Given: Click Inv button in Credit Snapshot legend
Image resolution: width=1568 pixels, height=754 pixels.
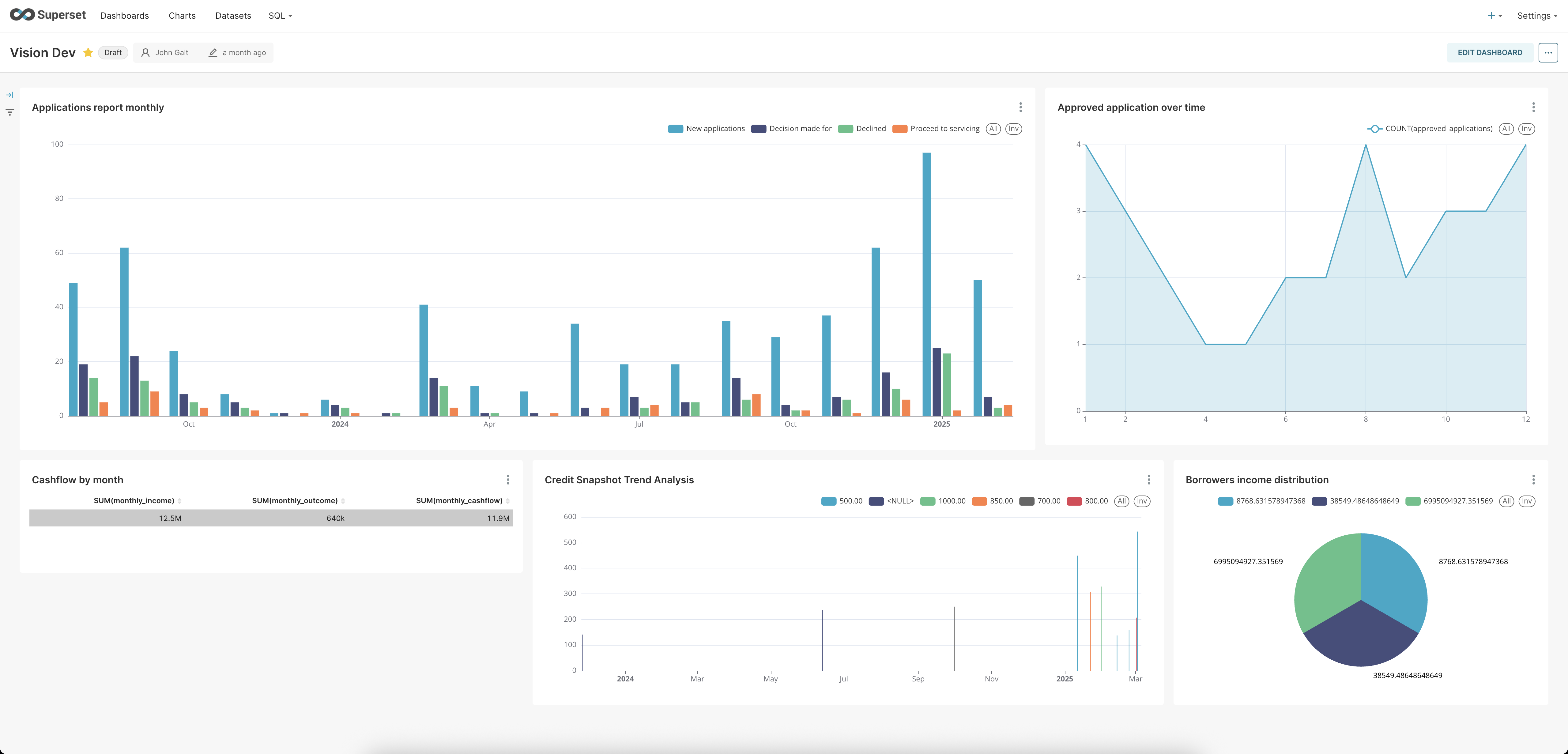Looking at the screenshot, I should click(1141, 501).
